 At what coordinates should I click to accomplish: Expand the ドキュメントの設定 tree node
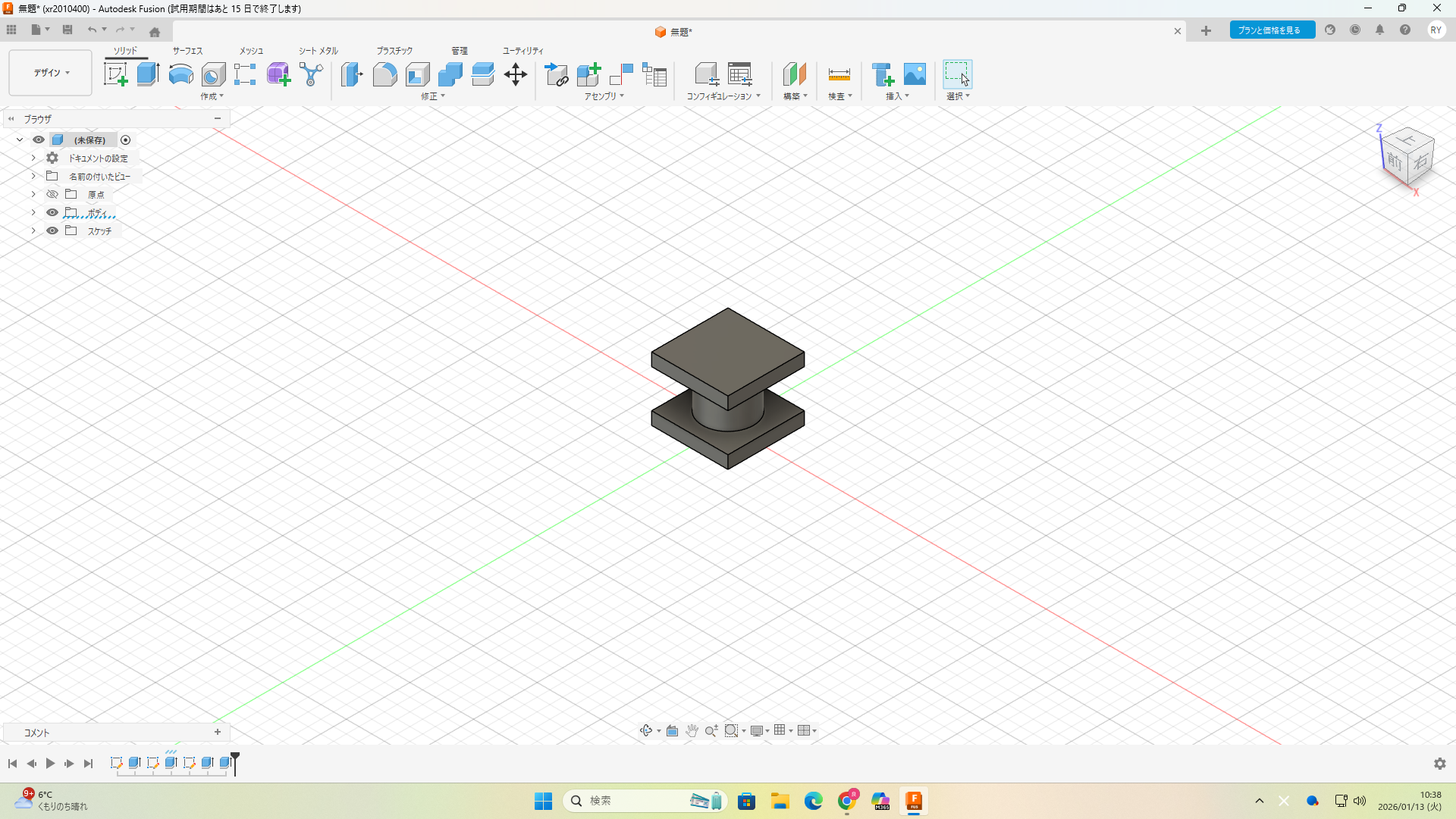coord(33,158)
